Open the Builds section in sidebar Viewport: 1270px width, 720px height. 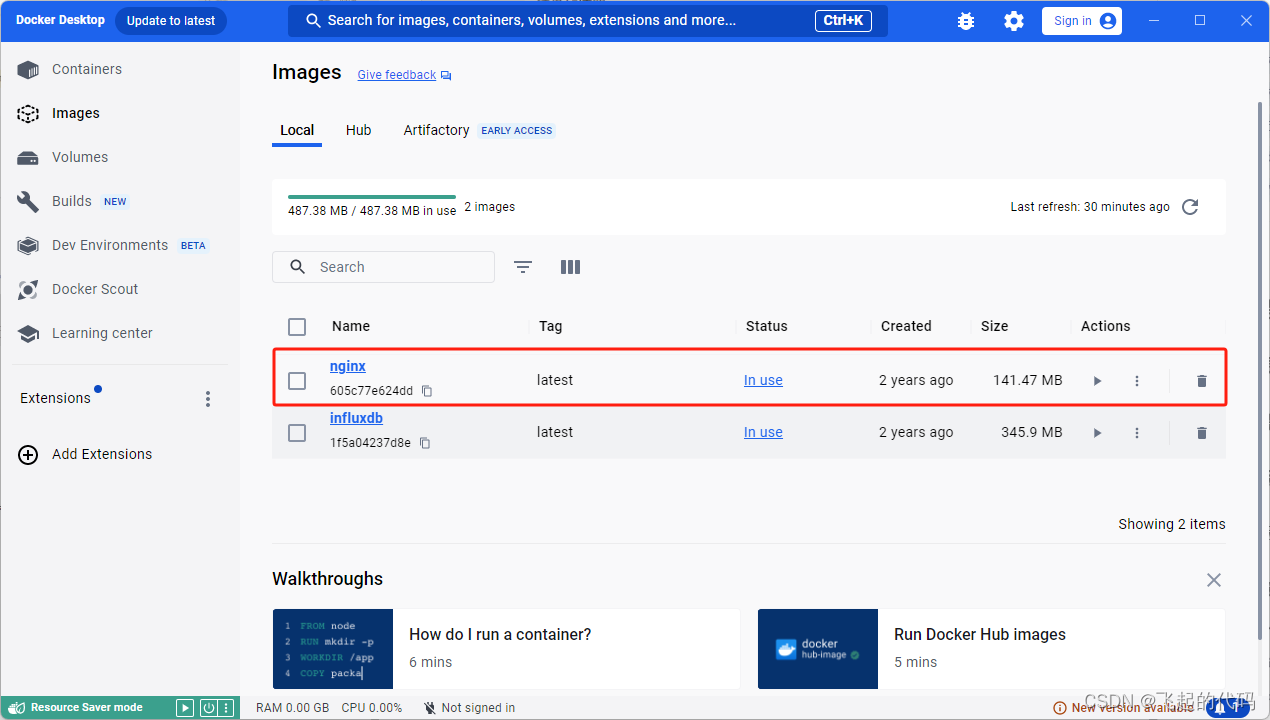coord(71,201)
